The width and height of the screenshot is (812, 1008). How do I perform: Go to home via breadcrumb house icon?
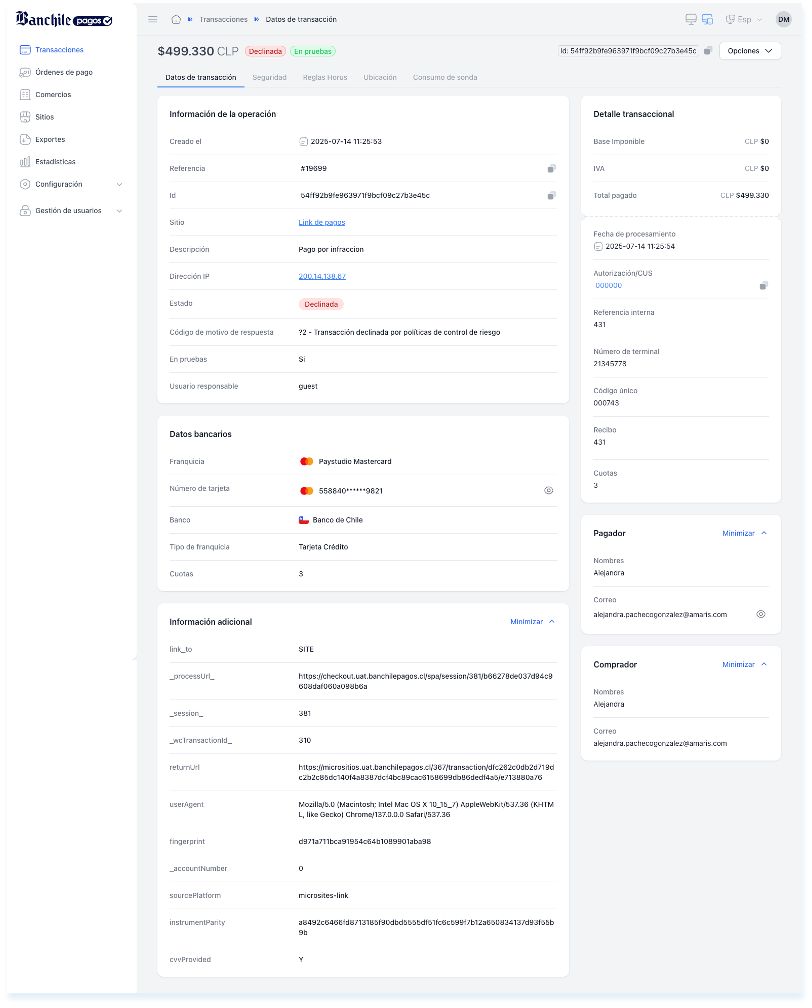point(176,19)
